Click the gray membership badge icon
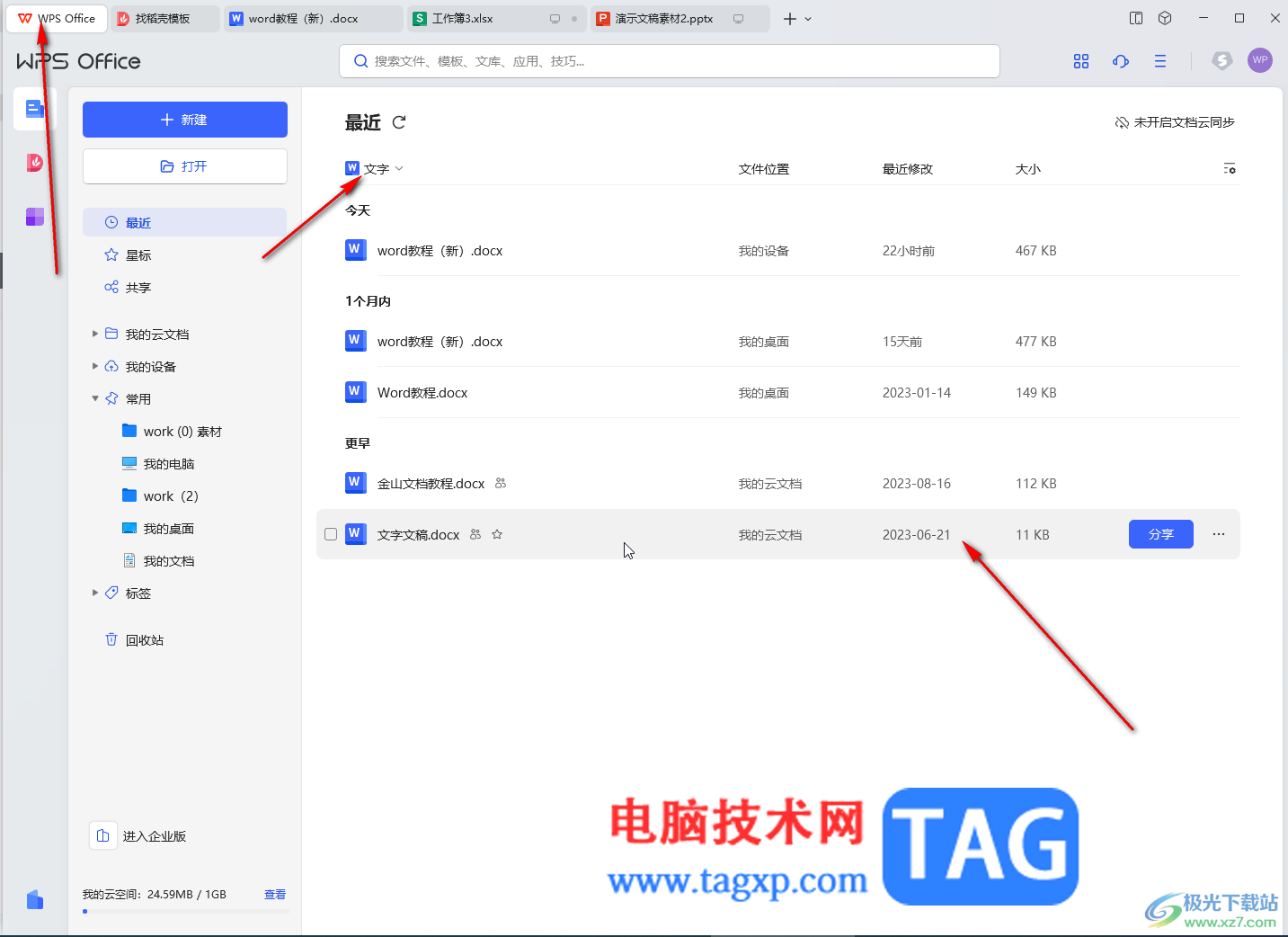 pyautogui.click(x=1221, y=61)
